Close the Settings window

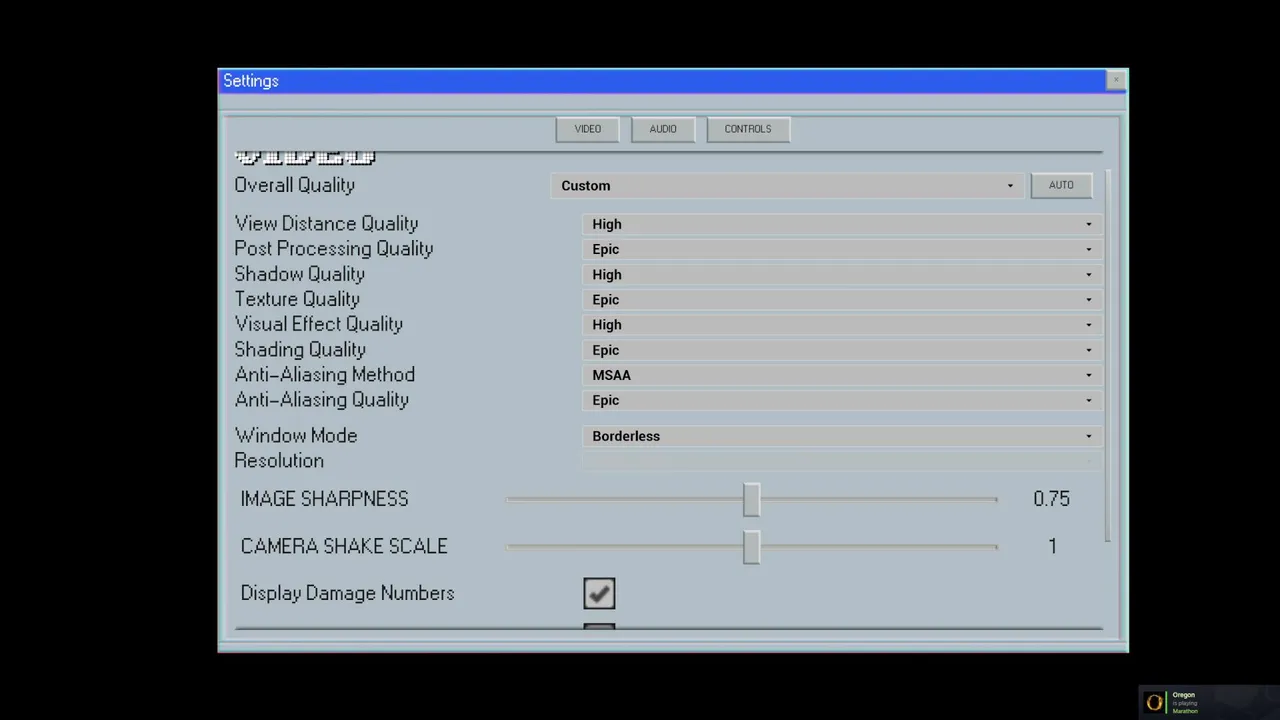(1115, 81)
